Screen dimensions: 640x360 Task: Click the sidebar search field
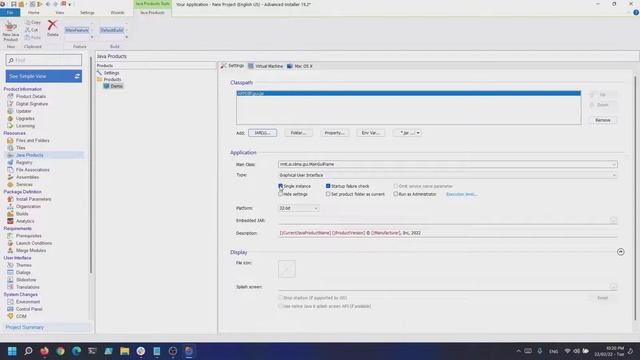[44, 60]
